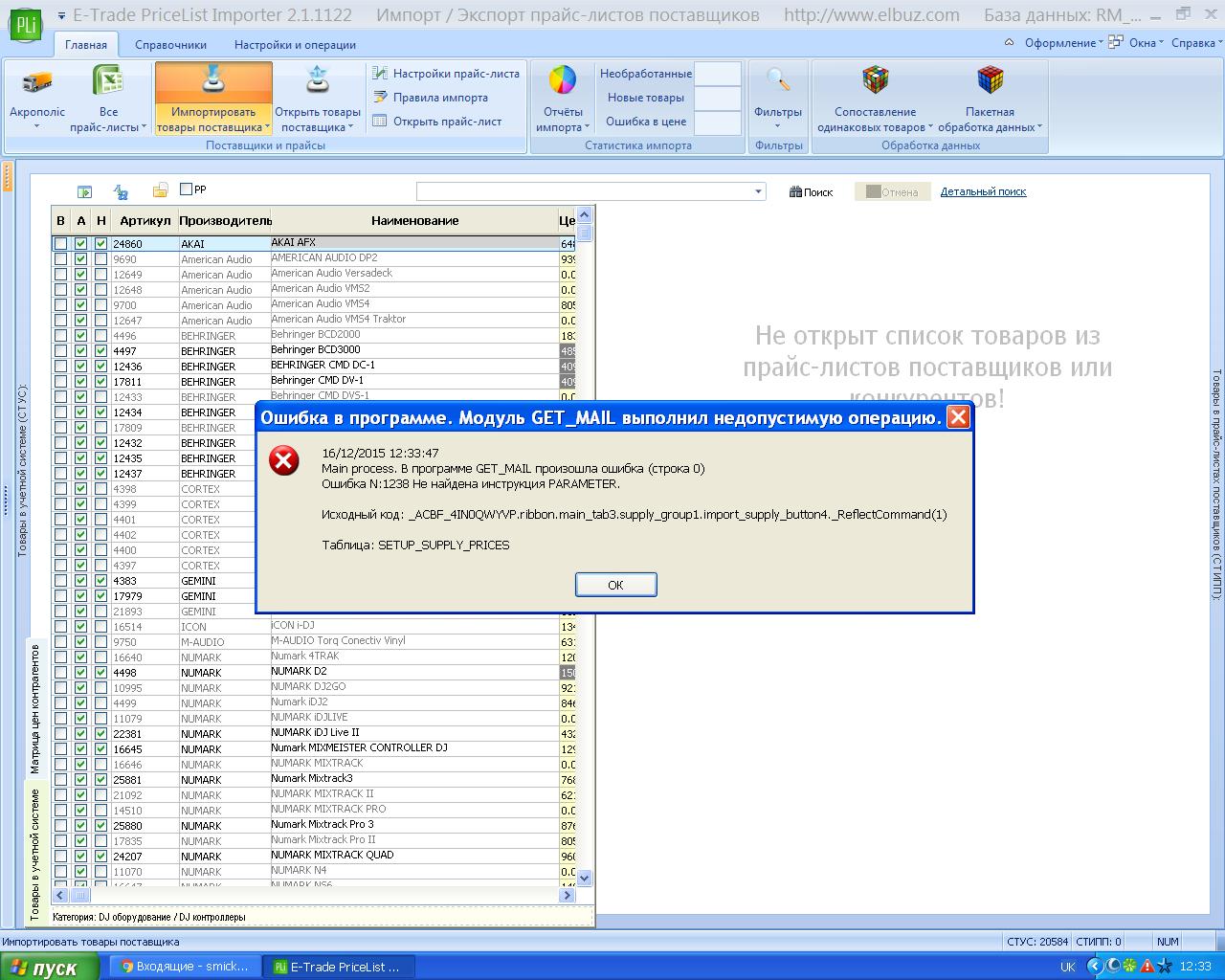Open the Настройки и операции tab

click(x=295, y=45)
